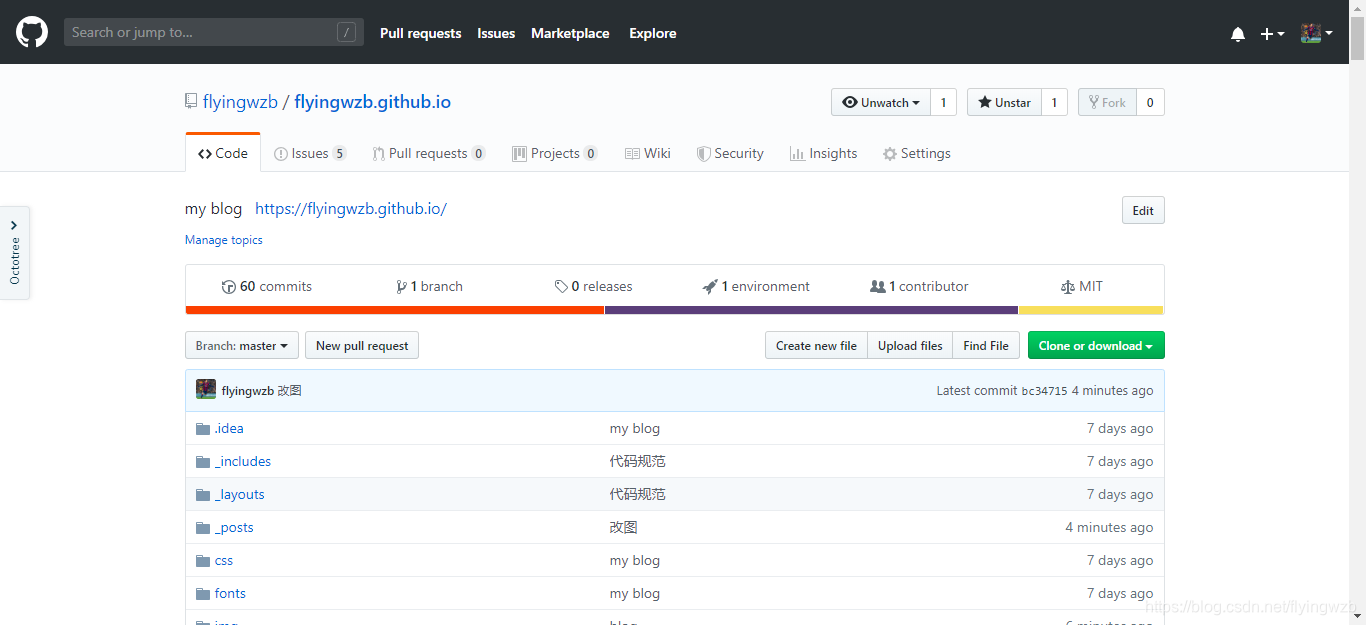Click the fonts folder icon
The width and height of the screenshot is (1366, 625).
click(203, 593)
